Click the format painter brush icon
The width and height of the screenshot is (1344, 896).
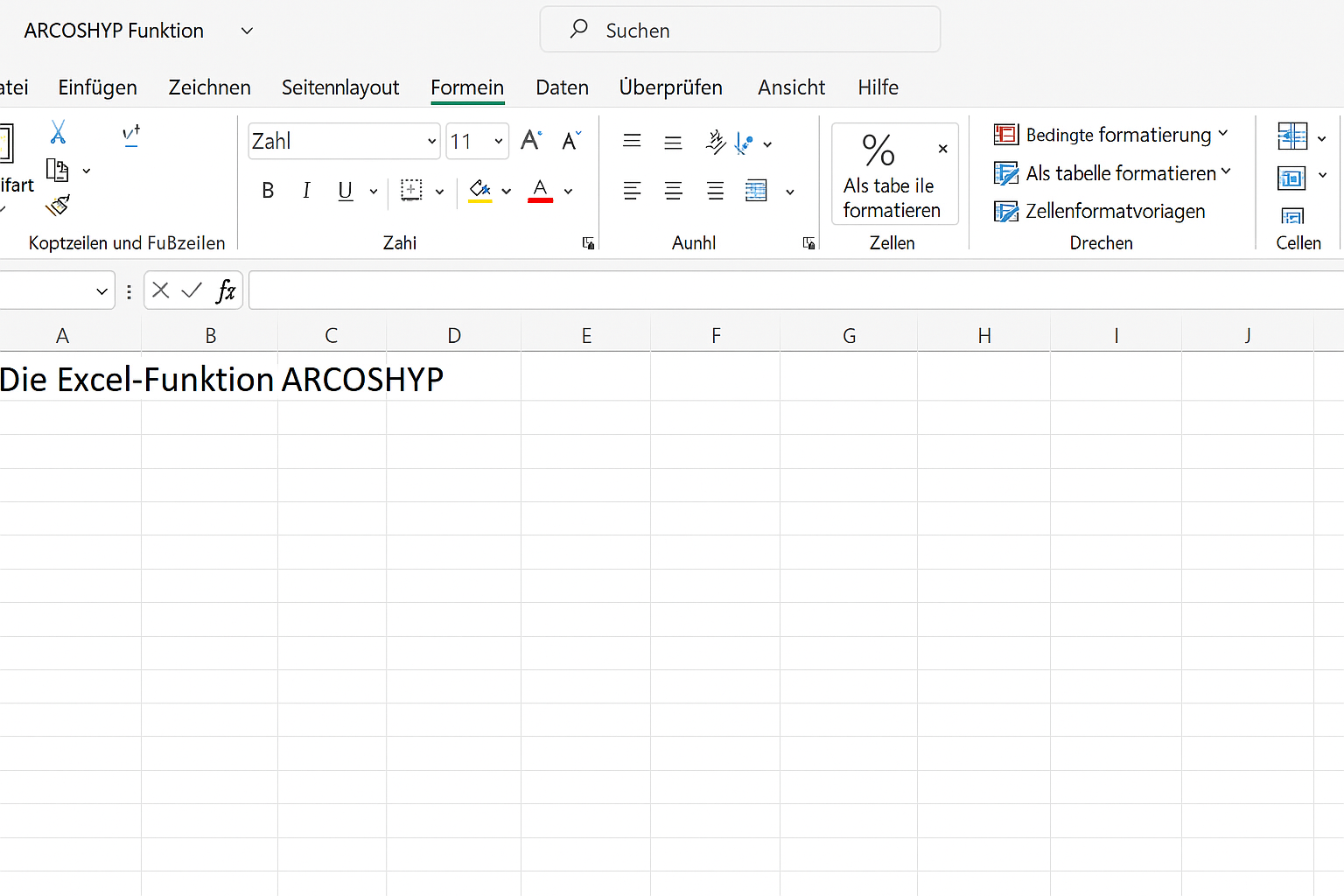coord(58,206)
